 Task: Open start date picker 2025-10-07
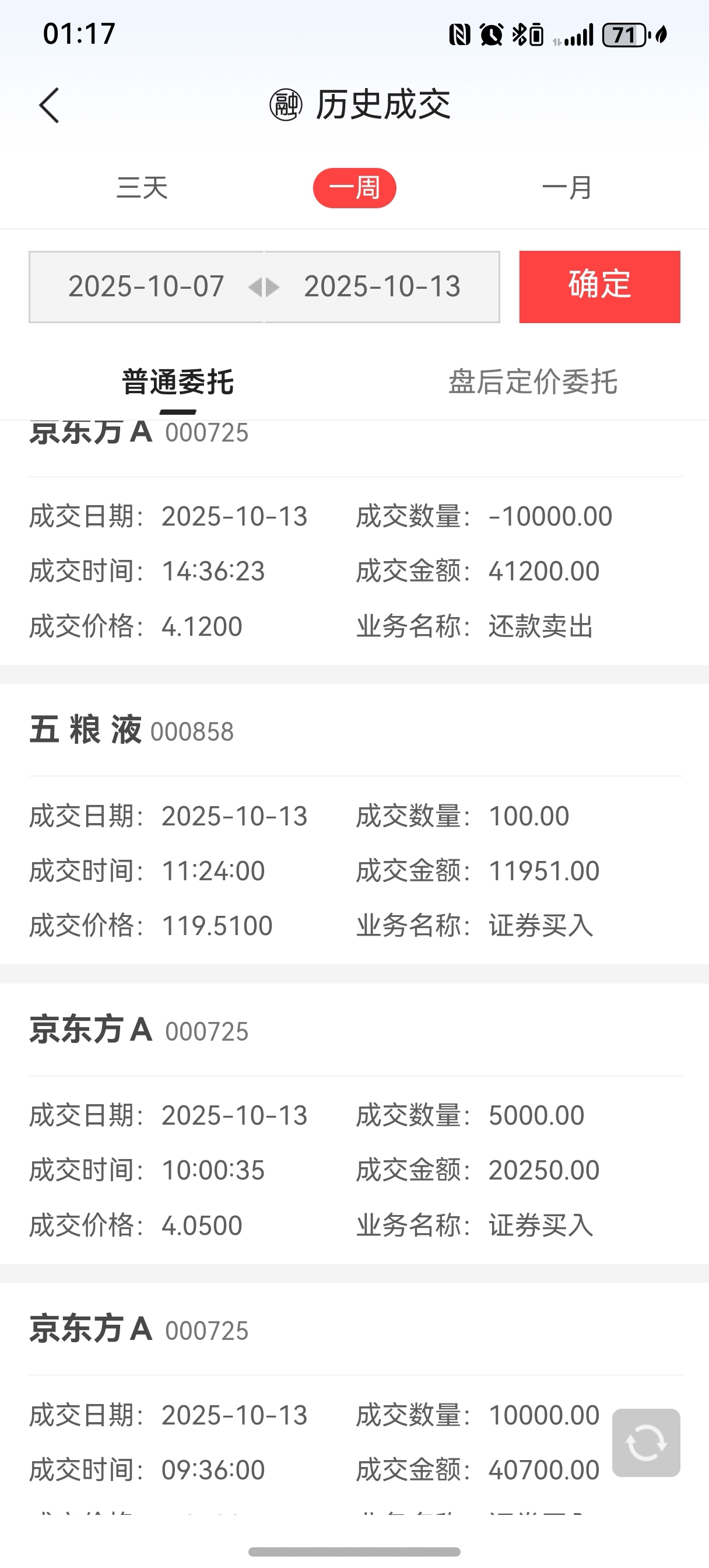pos(146,286)
